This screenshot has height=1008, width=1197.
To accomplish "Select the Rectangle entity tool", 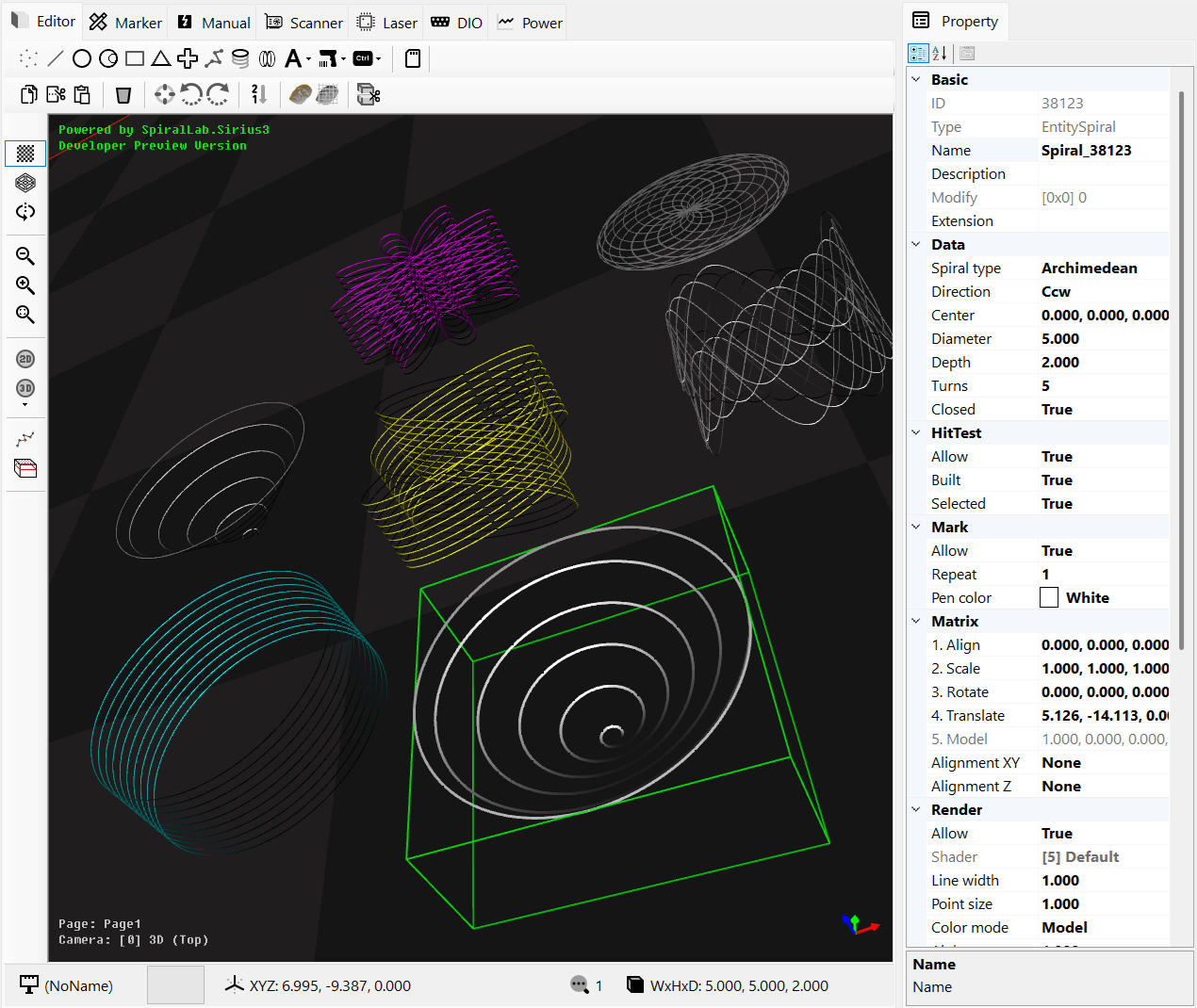I will coord(135,58).
